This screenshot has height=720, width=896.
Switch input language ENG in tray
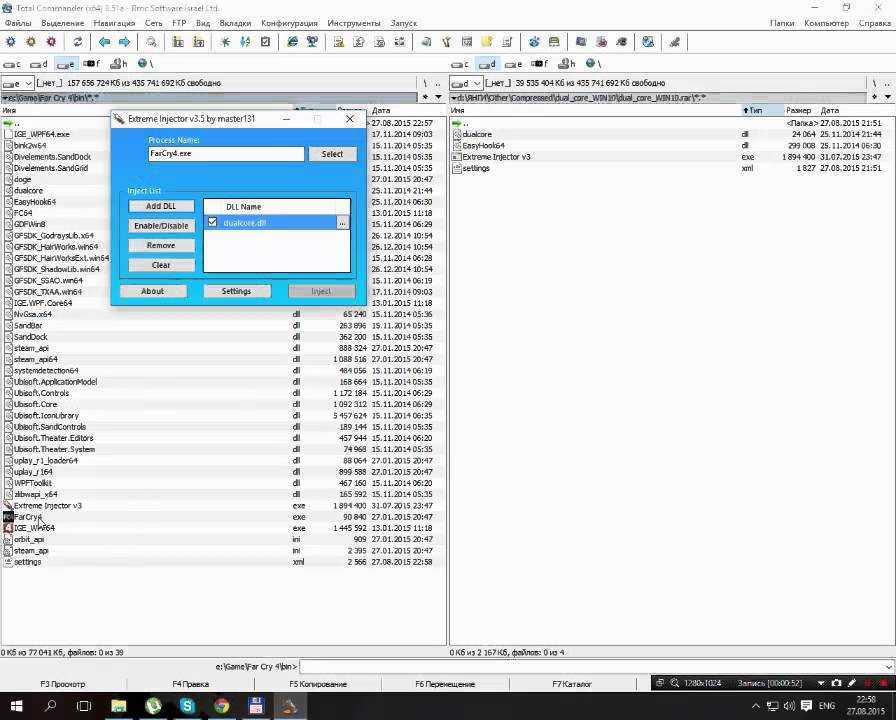[827, 706]
